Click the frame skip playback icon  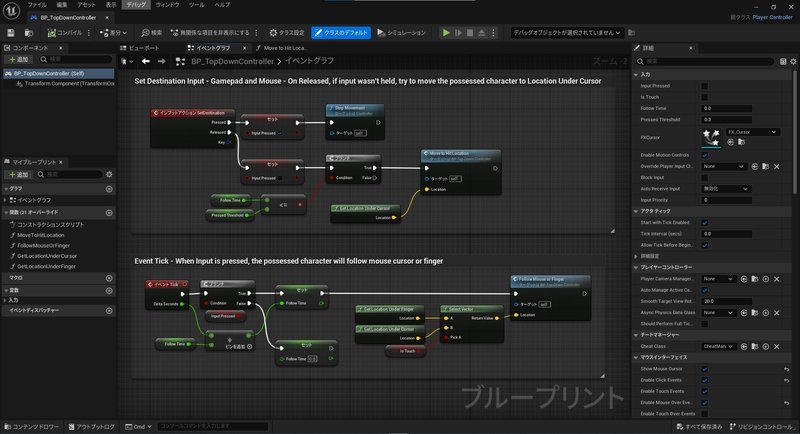[x=458, y=33]
